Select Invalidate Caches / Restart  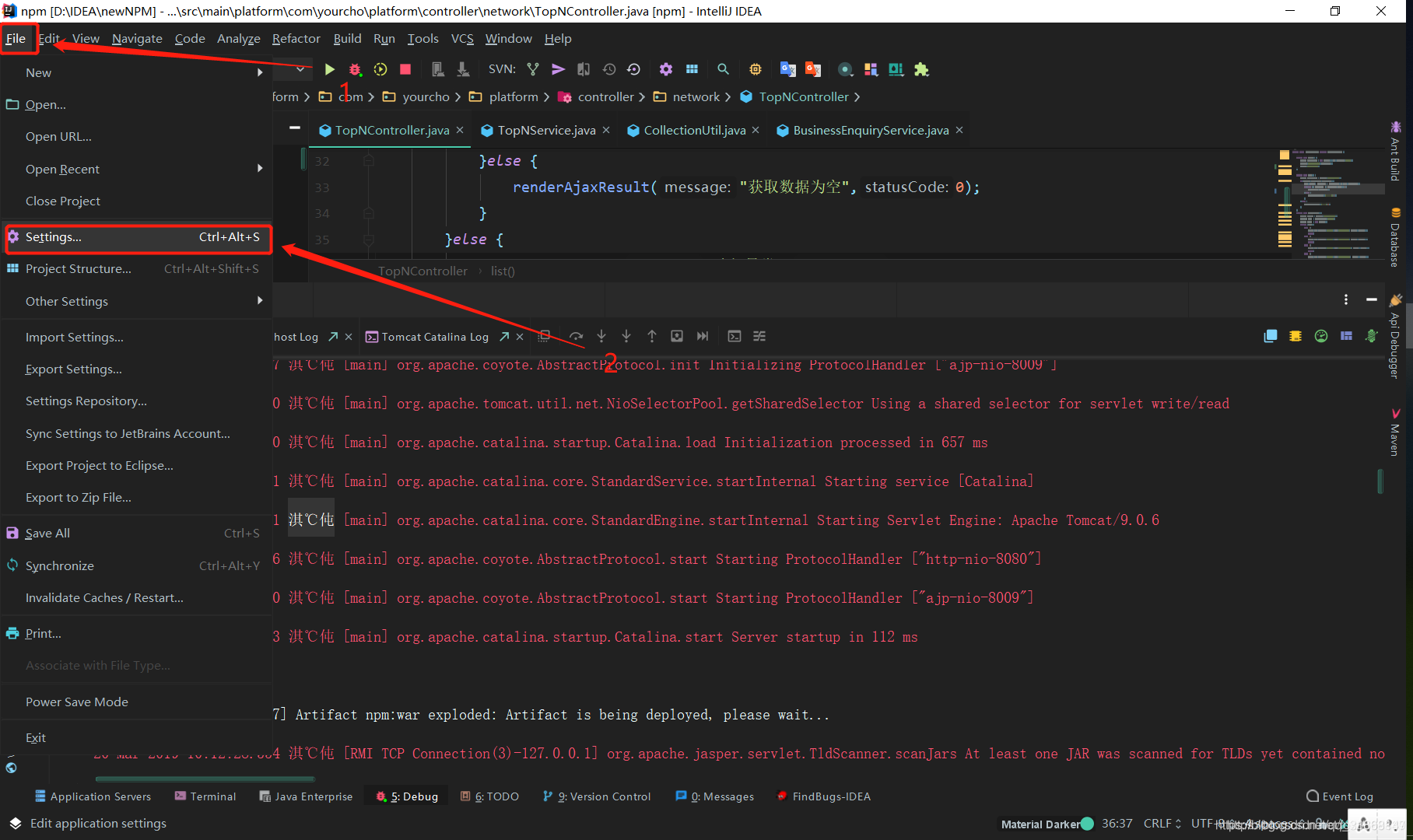click(136, 597)
